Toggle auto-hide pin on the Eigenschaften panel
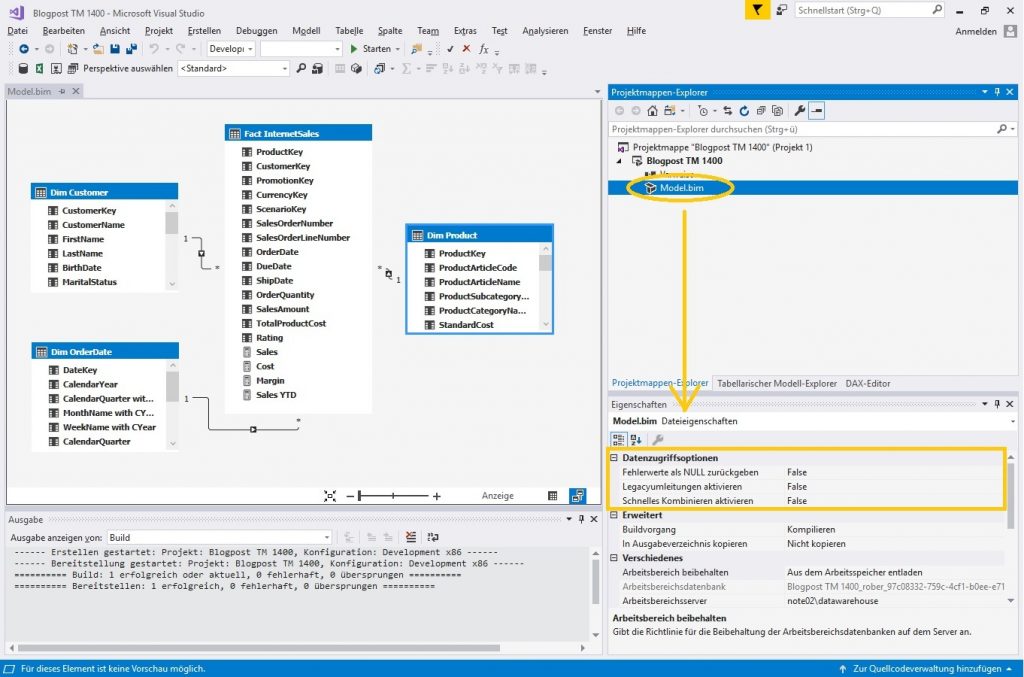 tap(996, 404)
